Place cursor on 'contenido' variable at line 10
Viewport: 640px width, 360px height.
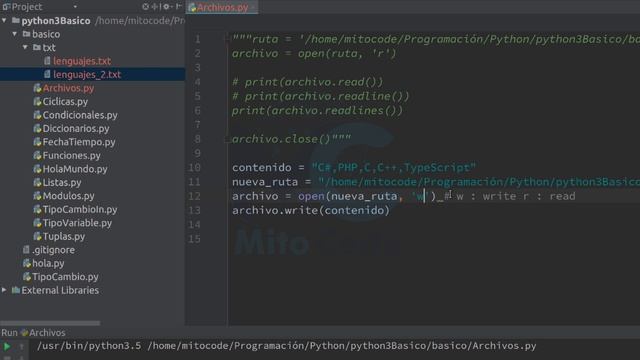click(262, 167)
